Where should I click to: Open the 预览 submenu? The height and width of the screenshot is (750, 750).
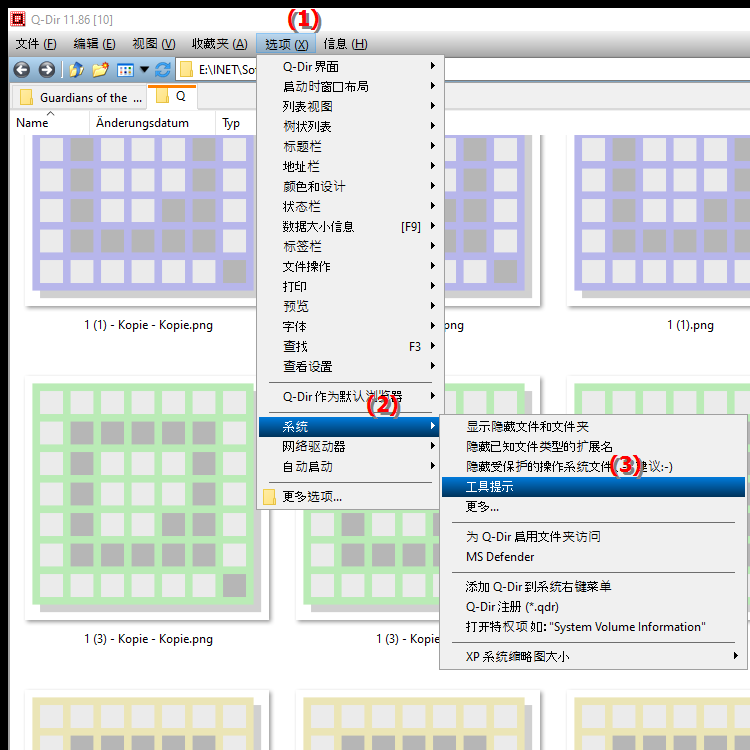click(351, 306)
